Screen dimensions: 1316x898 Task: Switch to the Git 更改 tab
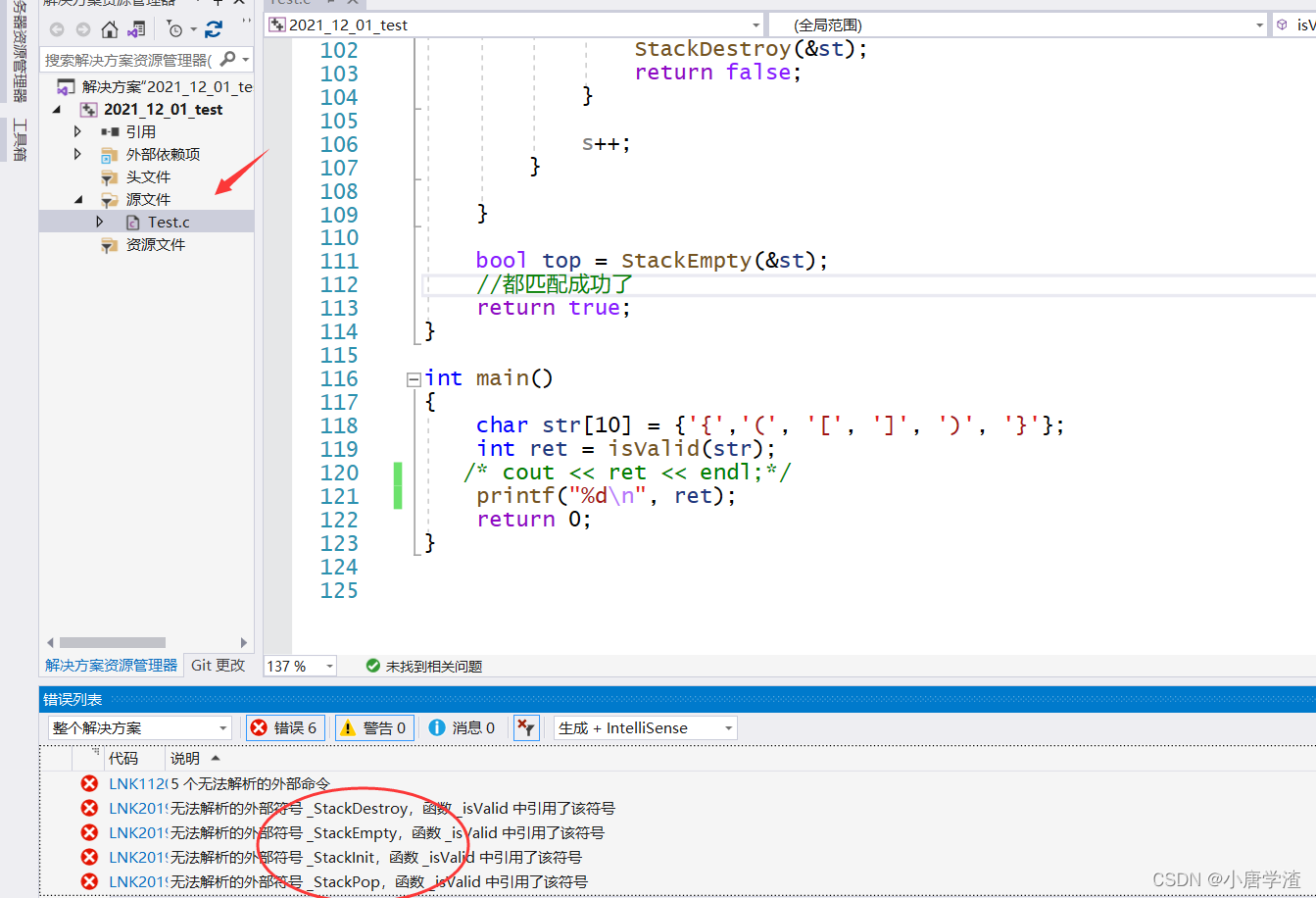coord(219,665)
